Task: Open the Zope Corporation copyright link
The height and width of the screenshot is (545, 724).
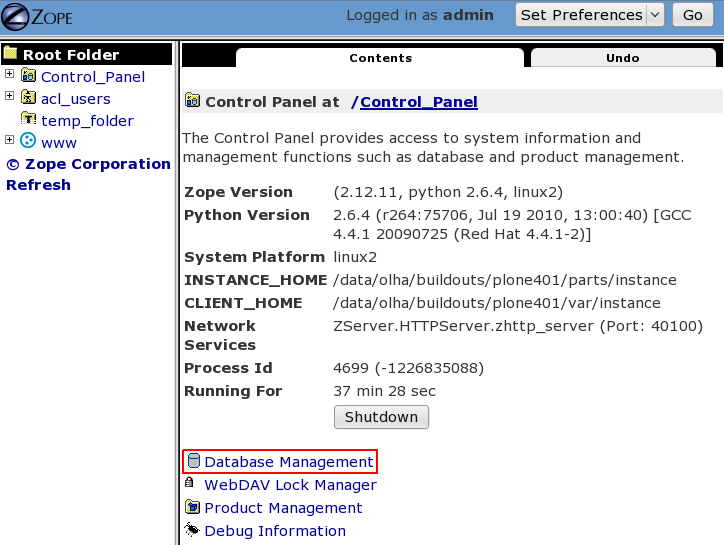Action: coord(88,164)
